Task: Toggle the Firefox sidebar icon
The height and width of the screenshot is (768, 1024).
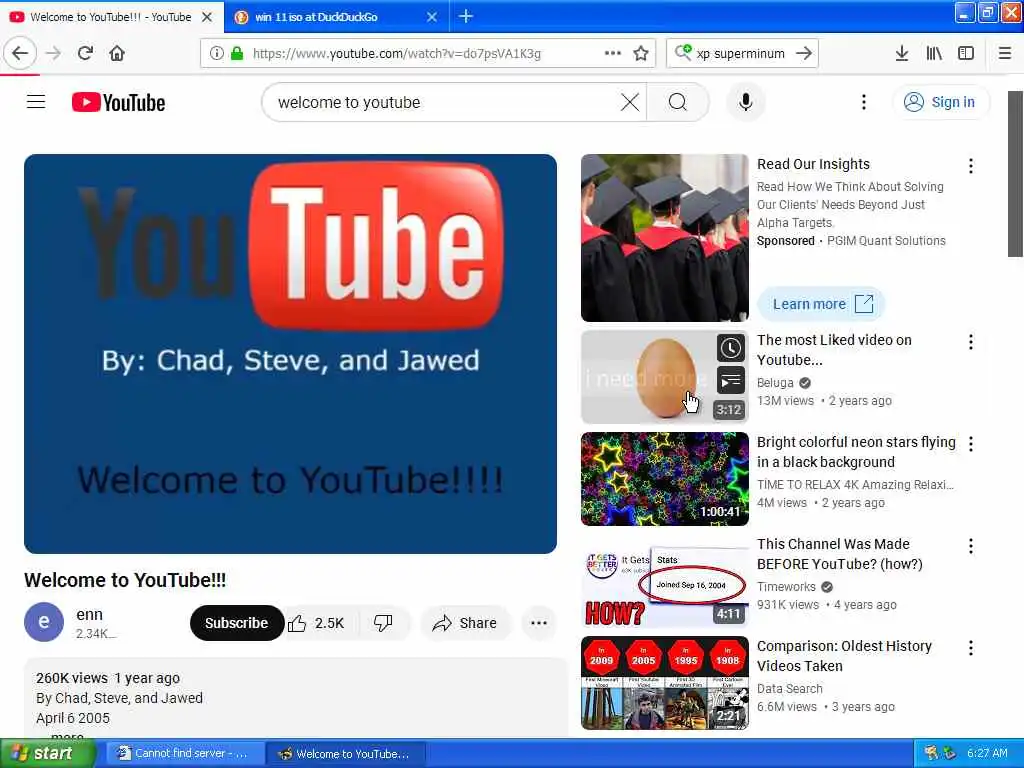Action: 966,54
